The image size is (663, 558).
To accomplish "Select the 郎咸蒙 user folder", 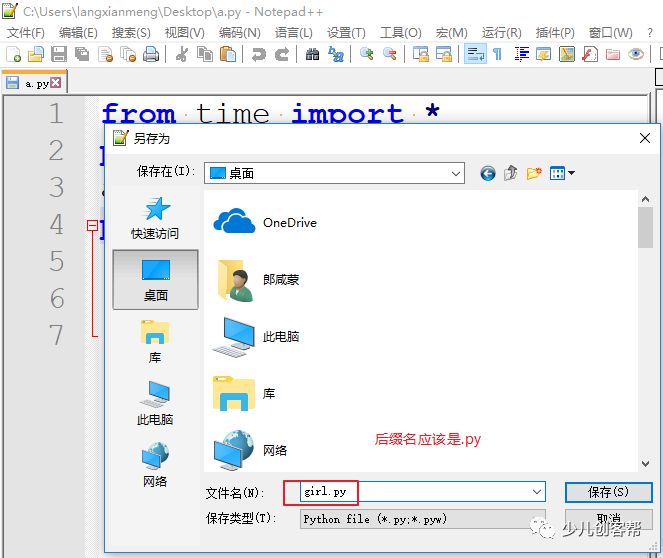I will point(257,280).
